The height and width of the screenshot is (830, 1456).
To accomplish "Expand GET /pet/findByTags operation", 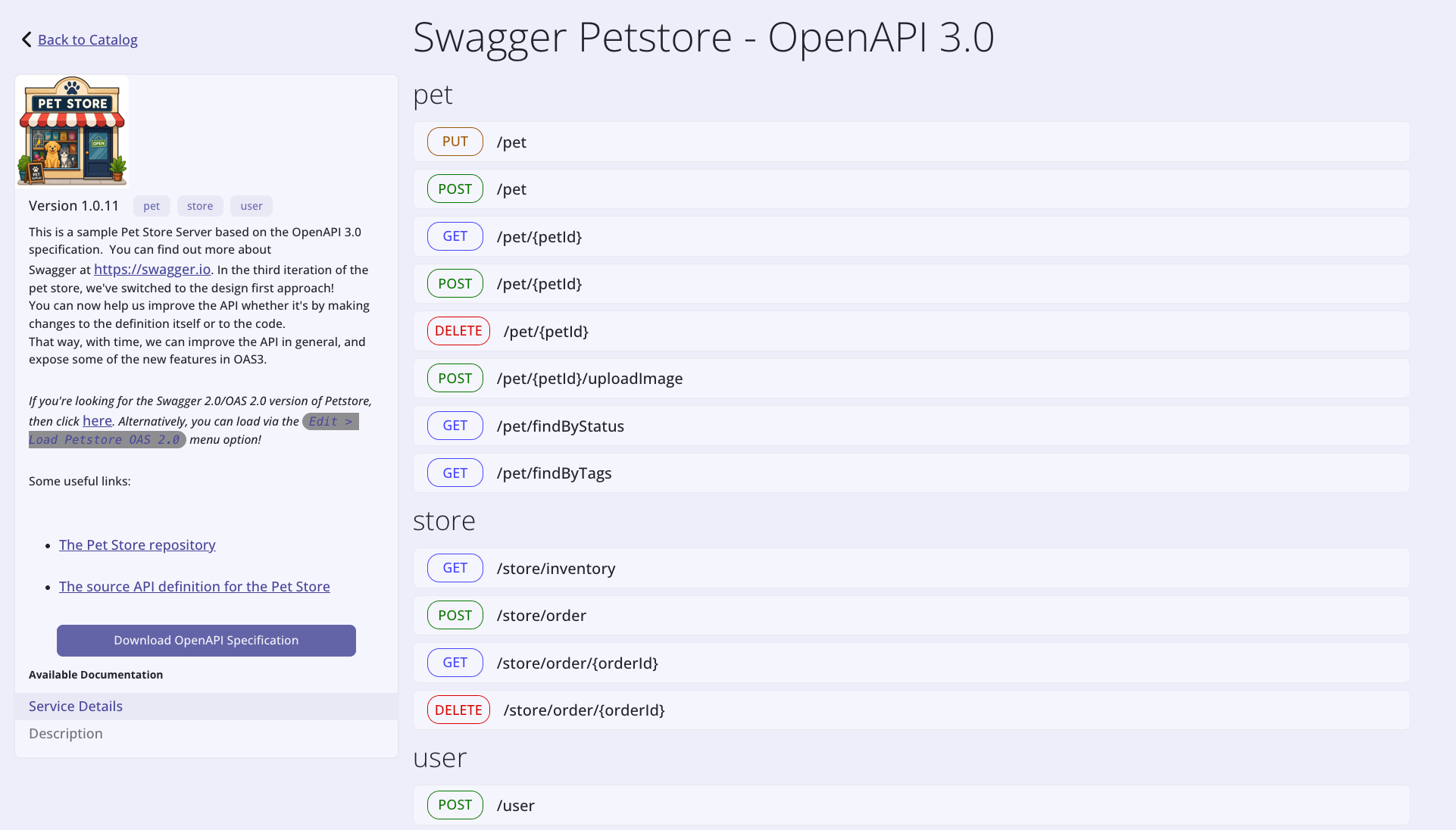I will [911, 473].
